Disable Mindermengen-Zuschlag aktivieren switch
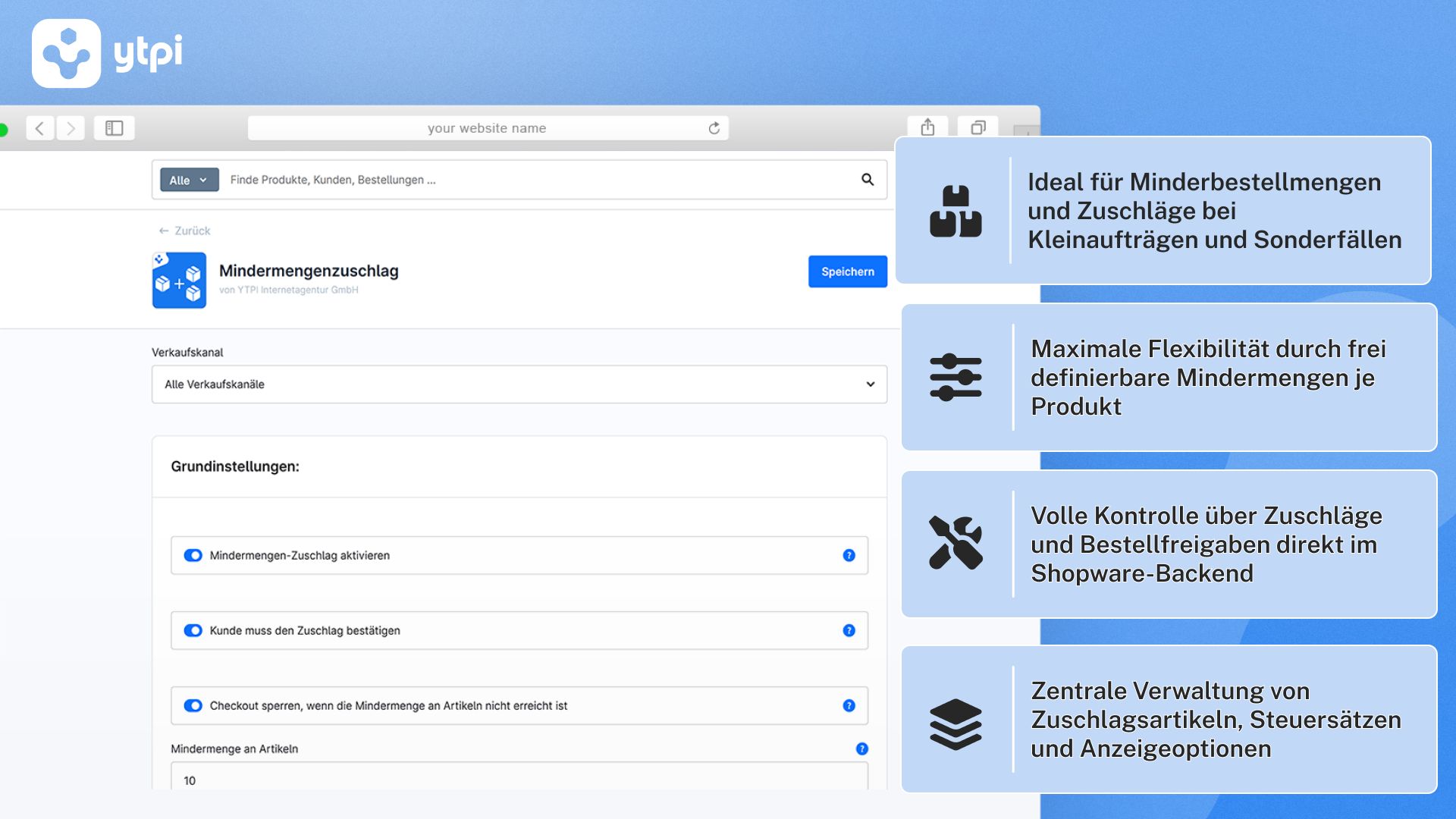The width and height of the screenshot is (1456, 819). [x=193, y=555]
